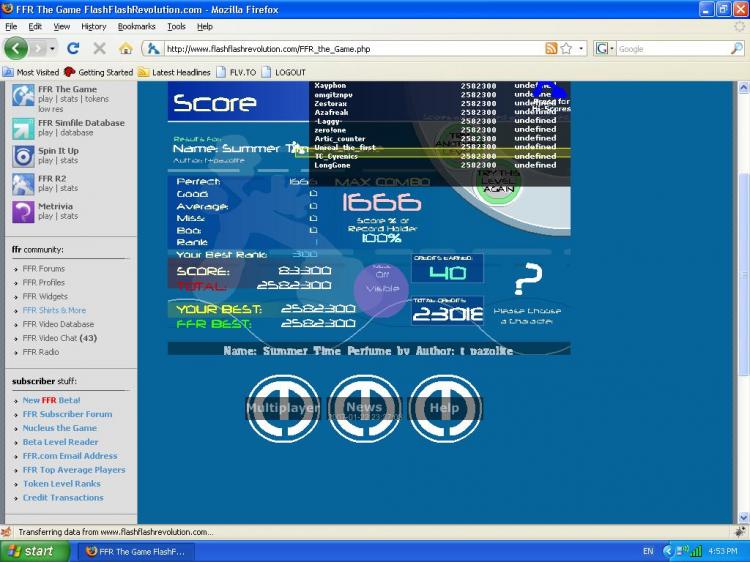Click the Spin It Up sidebar icon
This screenshot has width=750, height=562.
click(23, 156)
